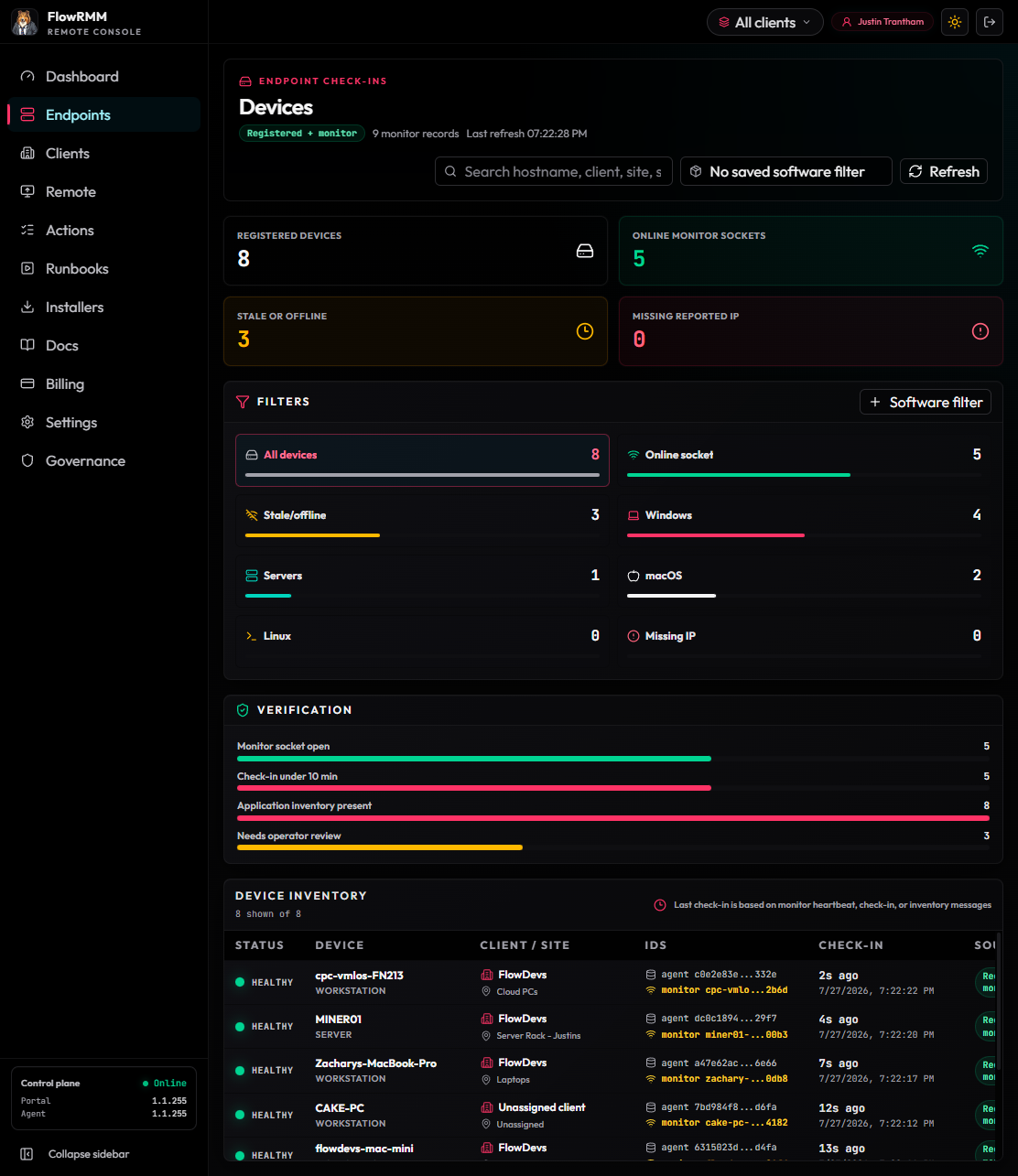Click the Registered Devices drive icon

(x=585, y=251)
